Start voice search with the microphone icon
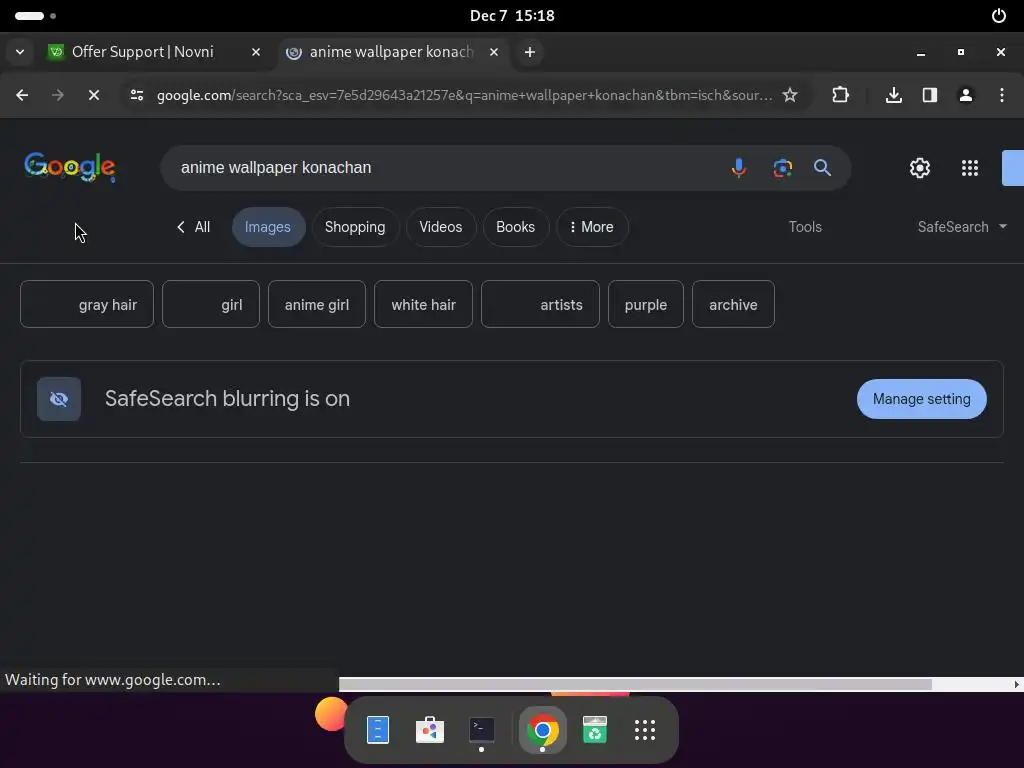1024x768 pixels. (739, 168)
